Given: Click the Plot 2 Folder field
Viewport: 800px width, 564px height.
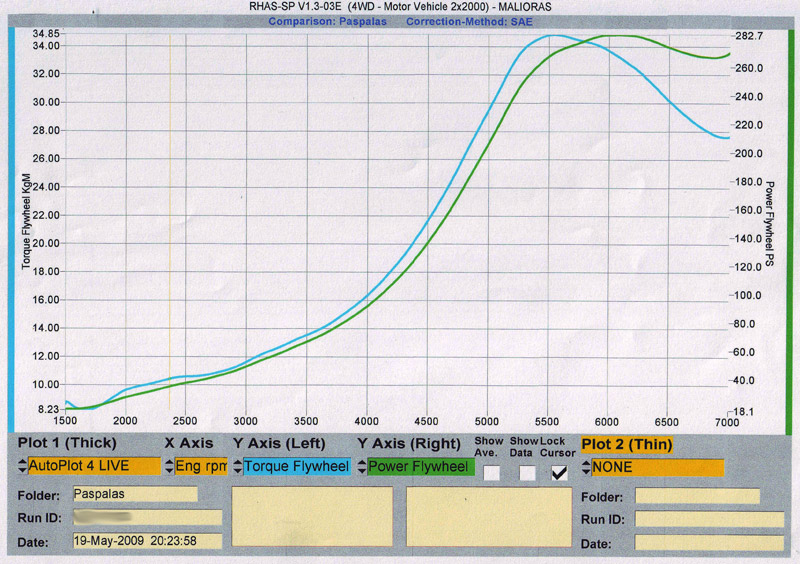Looking at the screenshot, I should tap(697, 496).
